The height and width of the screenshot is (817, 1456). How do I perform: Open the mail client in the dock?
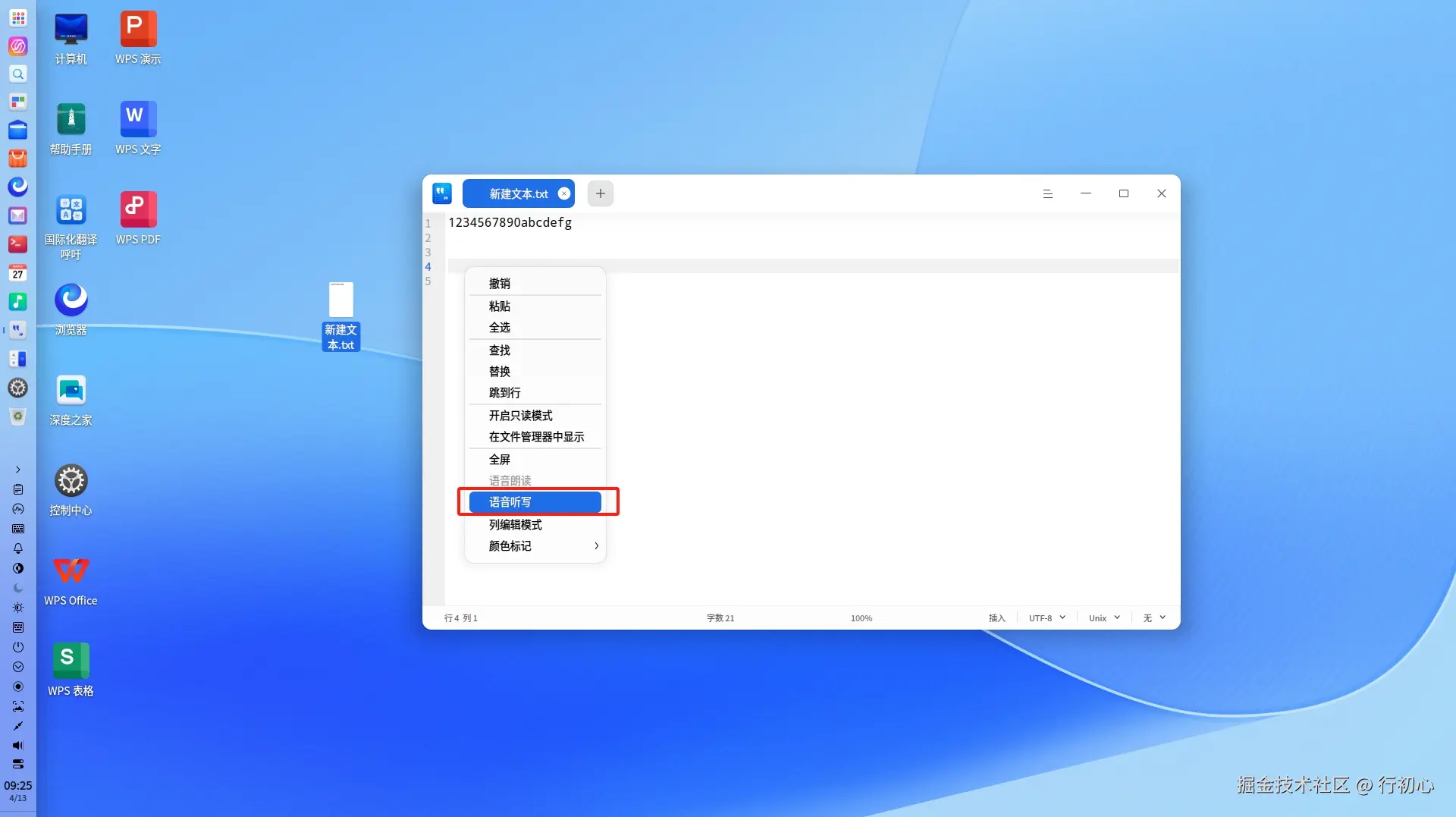[18, 215]
